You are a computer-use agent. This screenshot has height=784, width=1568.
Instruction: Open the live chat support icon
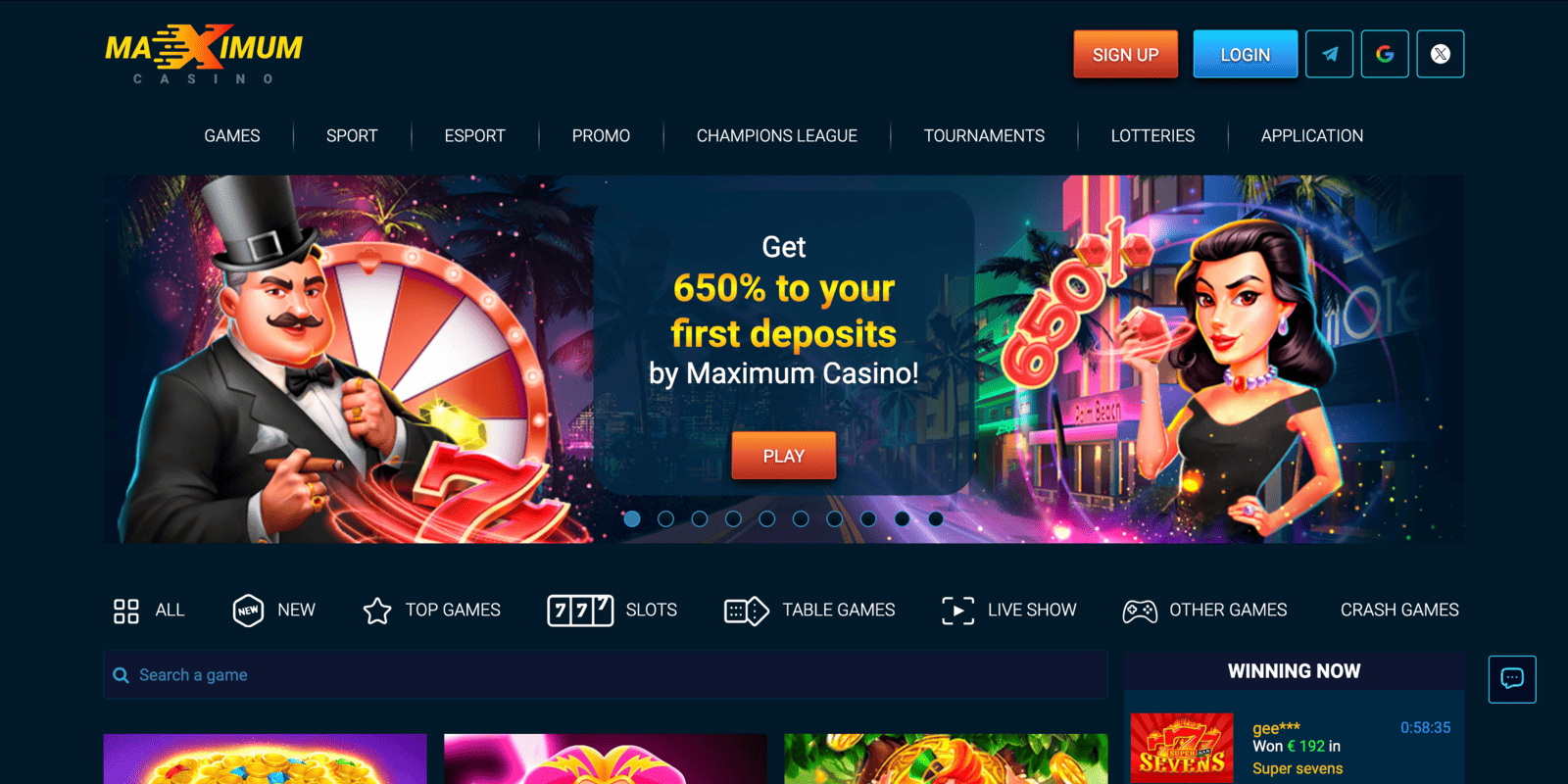[1512, 679]
